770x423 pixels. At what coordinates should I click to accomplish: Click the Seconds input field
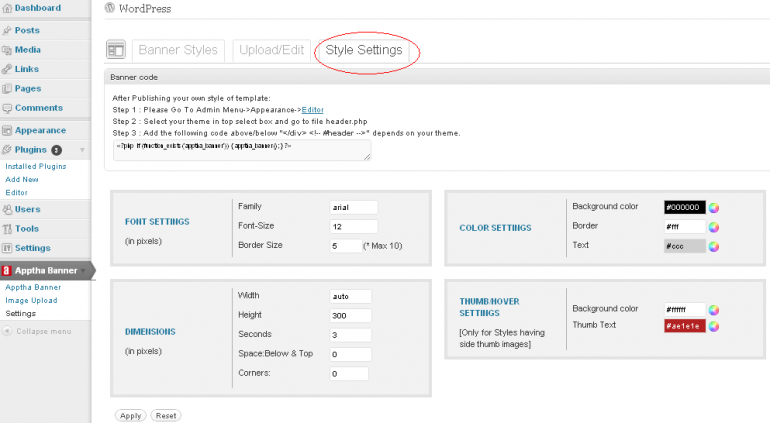(x=351, y=335)
